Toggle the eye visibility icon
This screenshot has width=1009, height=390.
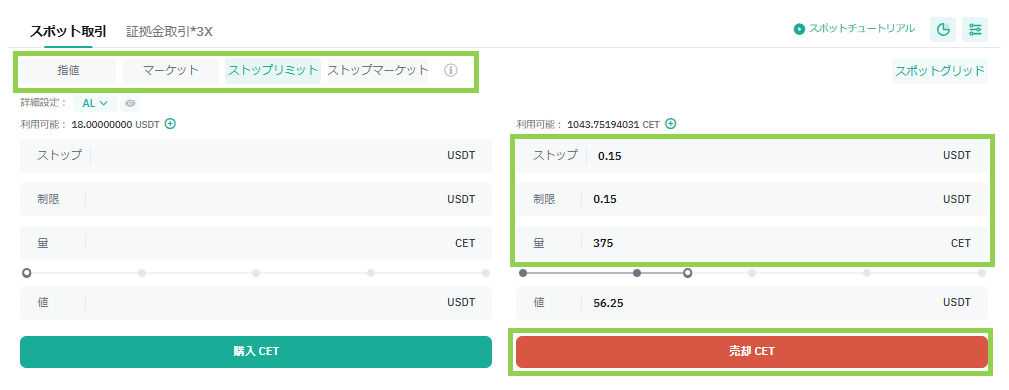(x=130, y=103)
